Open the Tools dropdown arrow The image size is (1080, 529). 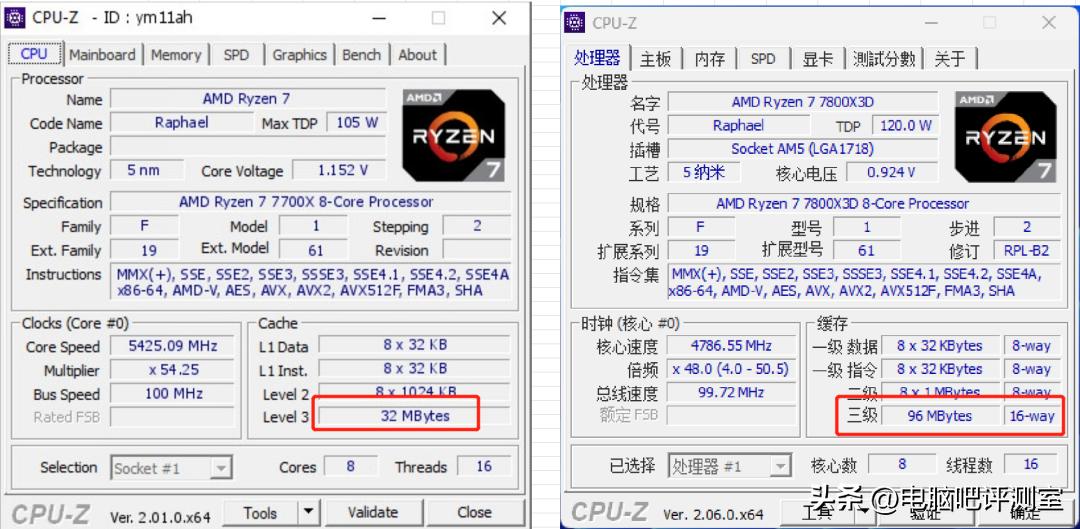click(x=309, y=512)
